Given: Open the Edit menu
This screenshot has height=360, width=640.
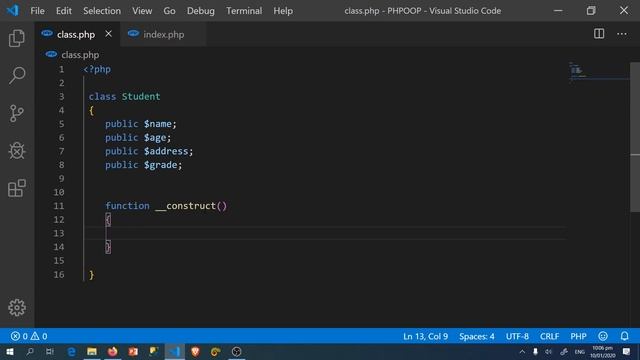Looking at the screenshot, I should point(64,11).
